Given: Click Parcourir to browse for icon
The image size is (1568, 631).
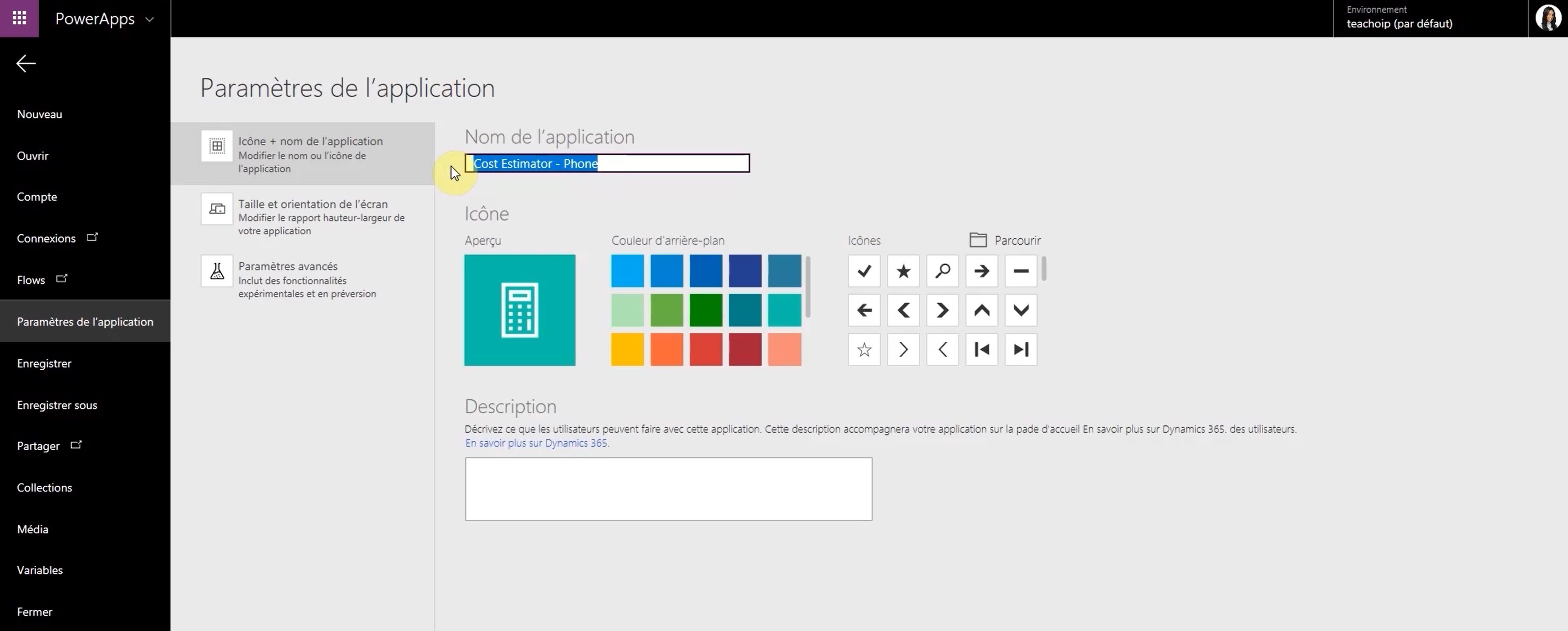Looking at the screenshot, I should tap(1005, 240).
